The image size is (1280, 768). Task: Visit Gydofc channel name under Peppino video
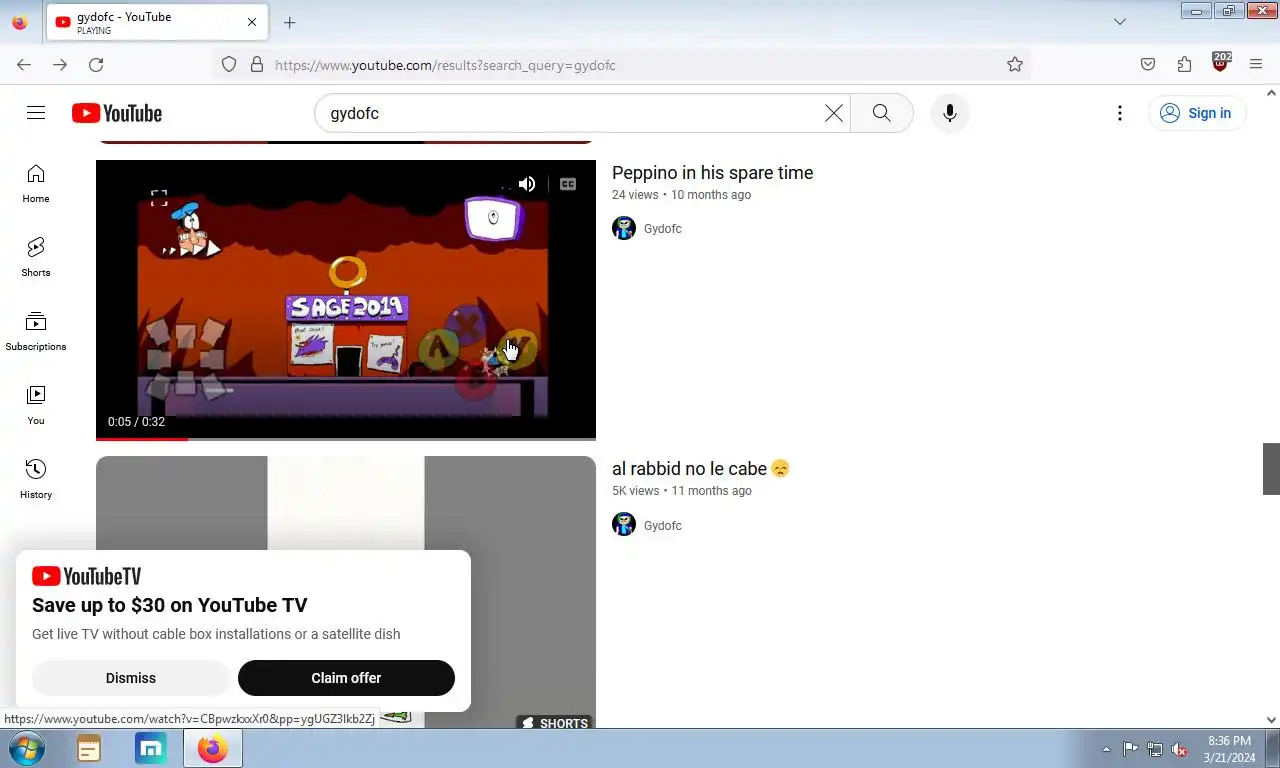663,229
